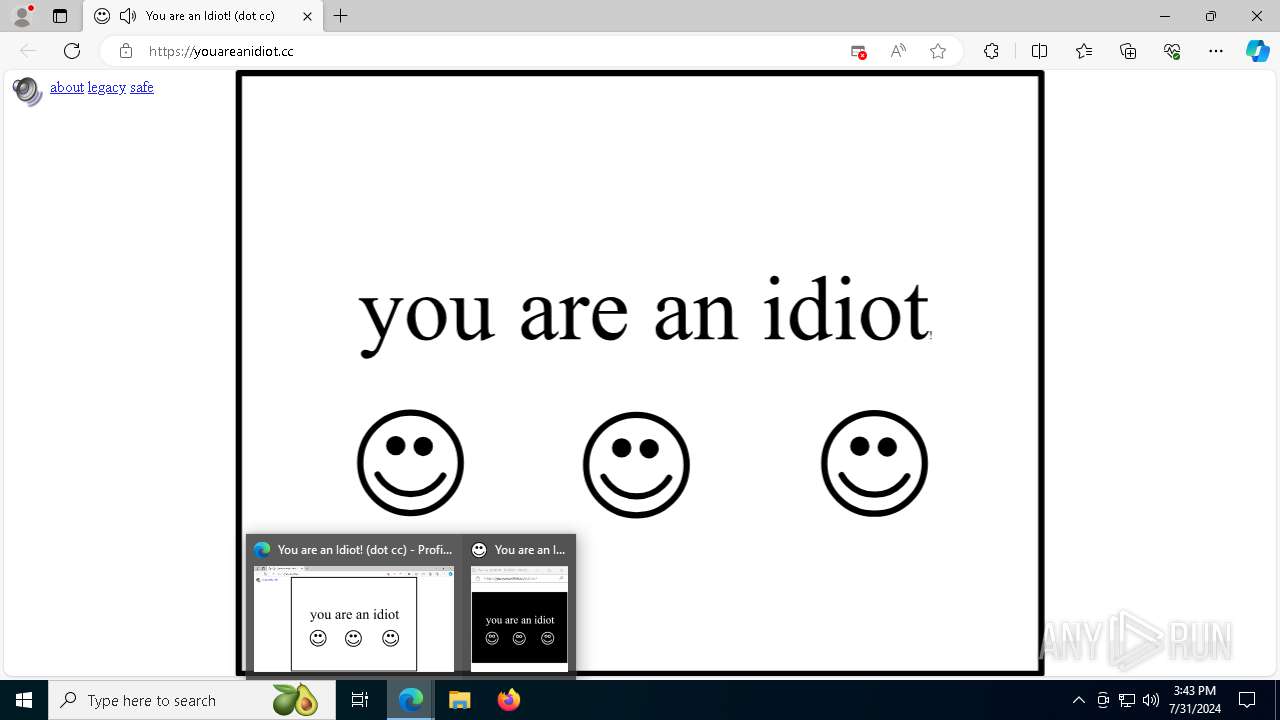The width and height of the screenshot is (1280, 720).
Task: Open the volume control in the system tray
Action: 1150,700
